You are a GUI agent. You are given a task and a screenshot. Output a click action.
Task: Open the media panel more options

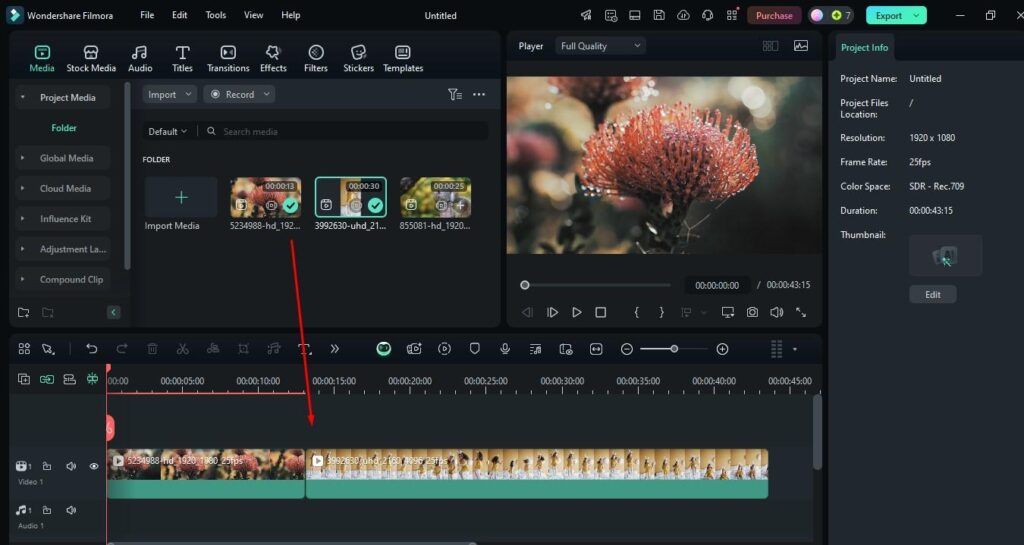click(479, 95)
